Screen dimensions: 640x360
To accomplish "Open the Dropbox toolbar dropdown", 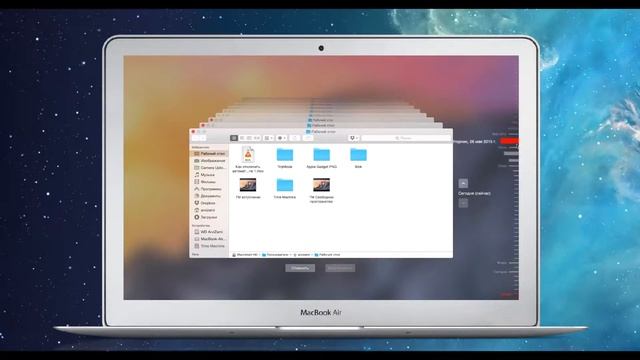I will tap(354, 138).
